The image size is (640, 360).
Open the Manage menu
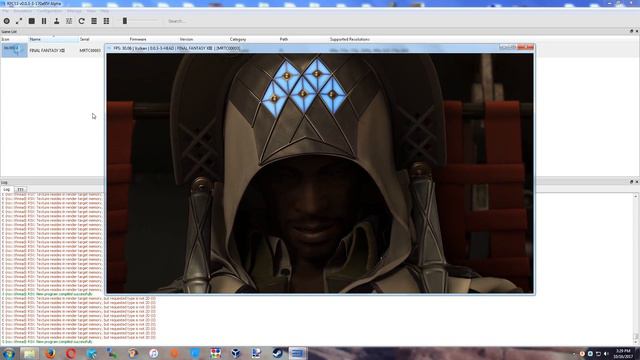click(x=74, y=11)
